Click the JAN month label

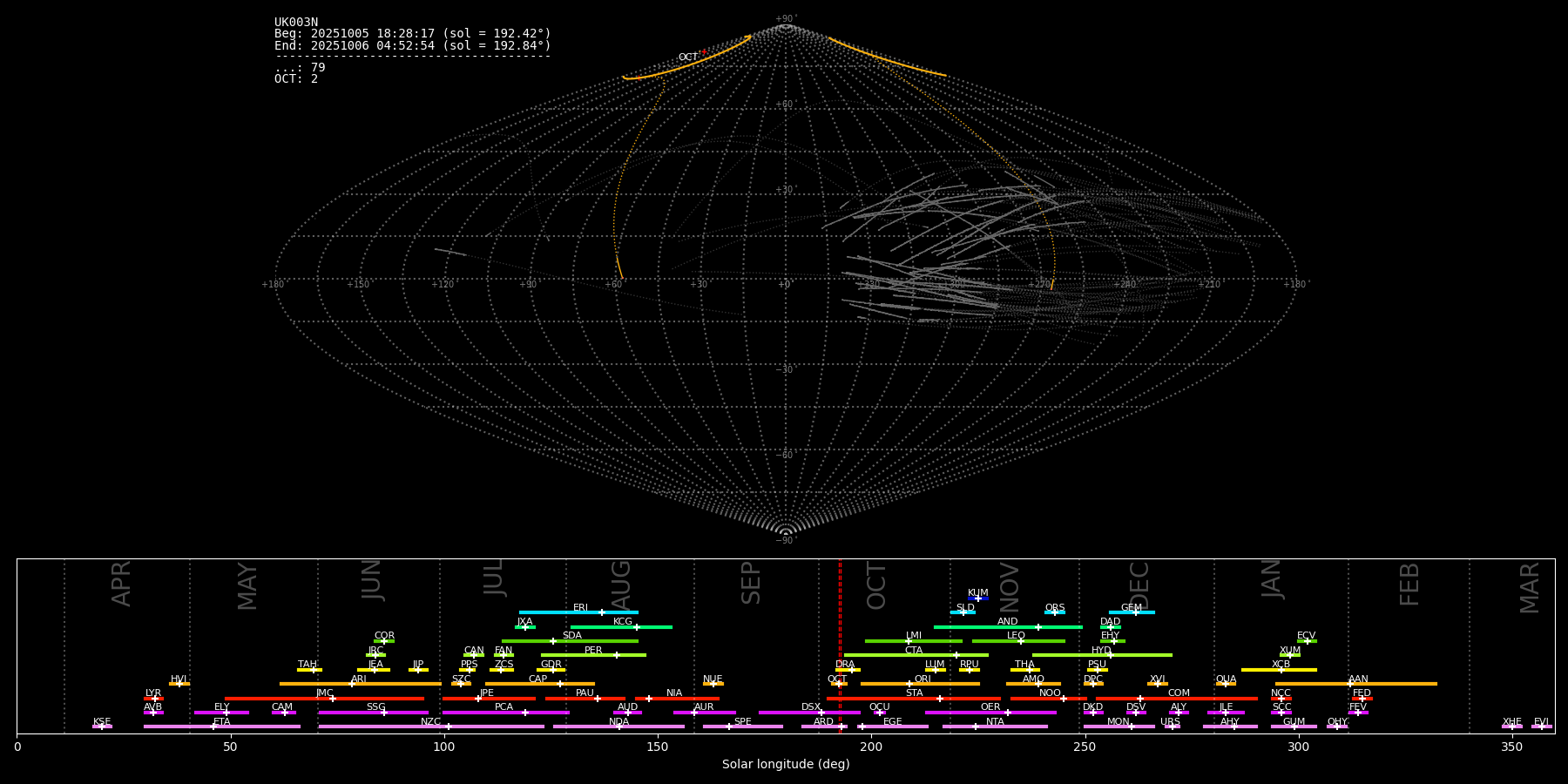point(1272,579)
